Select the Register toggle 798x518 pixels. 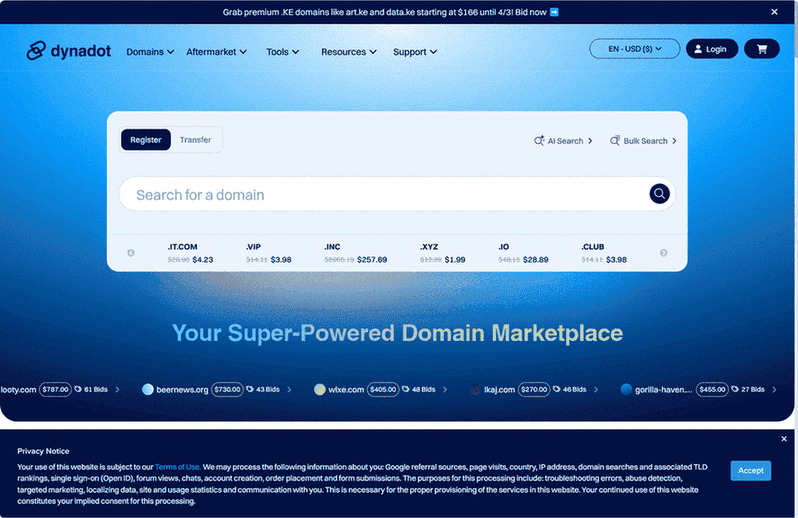pos(146,140)
